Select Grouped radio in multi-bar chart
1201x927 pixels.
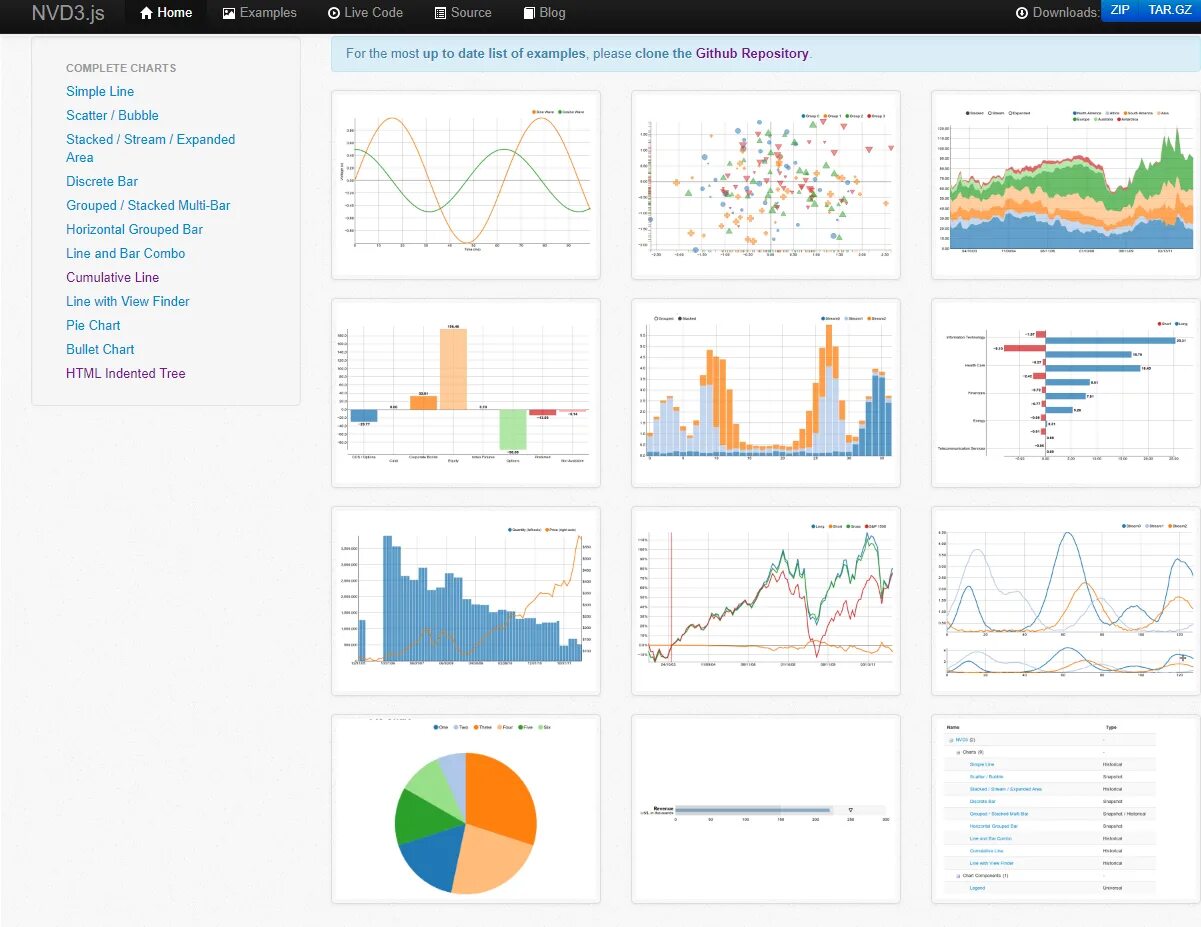coord(664,319)
